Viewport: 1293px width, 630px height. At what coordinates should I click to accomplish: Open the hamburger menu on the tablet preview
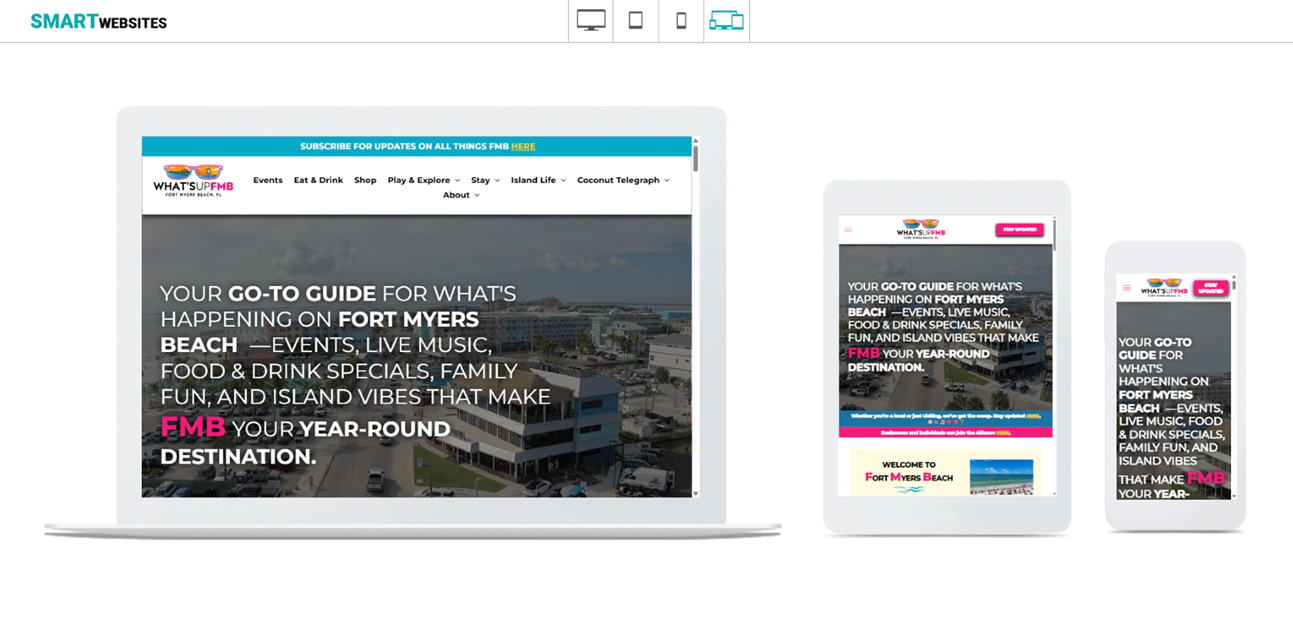pos(850,229)
